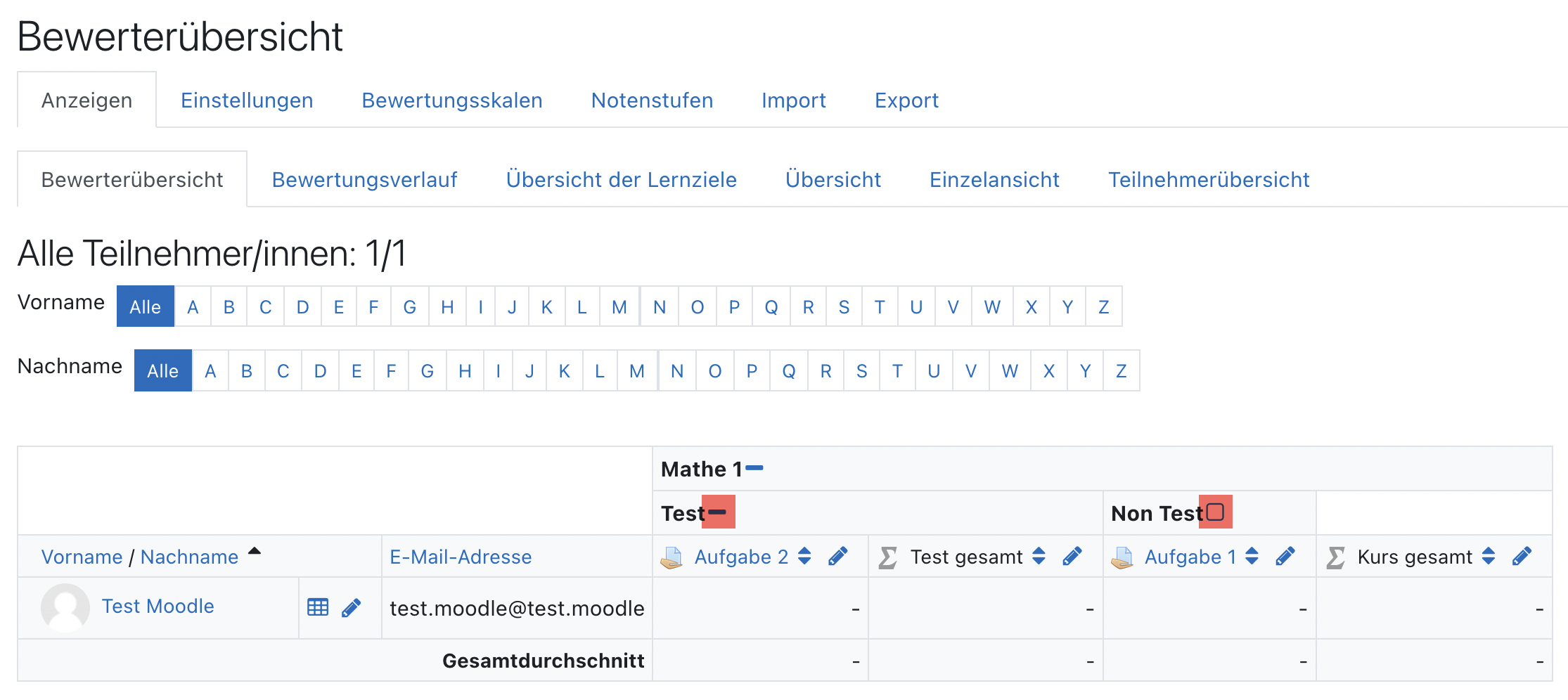Toggle the Non Test category view icon
Screen dimensions: 1568x700
1215,512
